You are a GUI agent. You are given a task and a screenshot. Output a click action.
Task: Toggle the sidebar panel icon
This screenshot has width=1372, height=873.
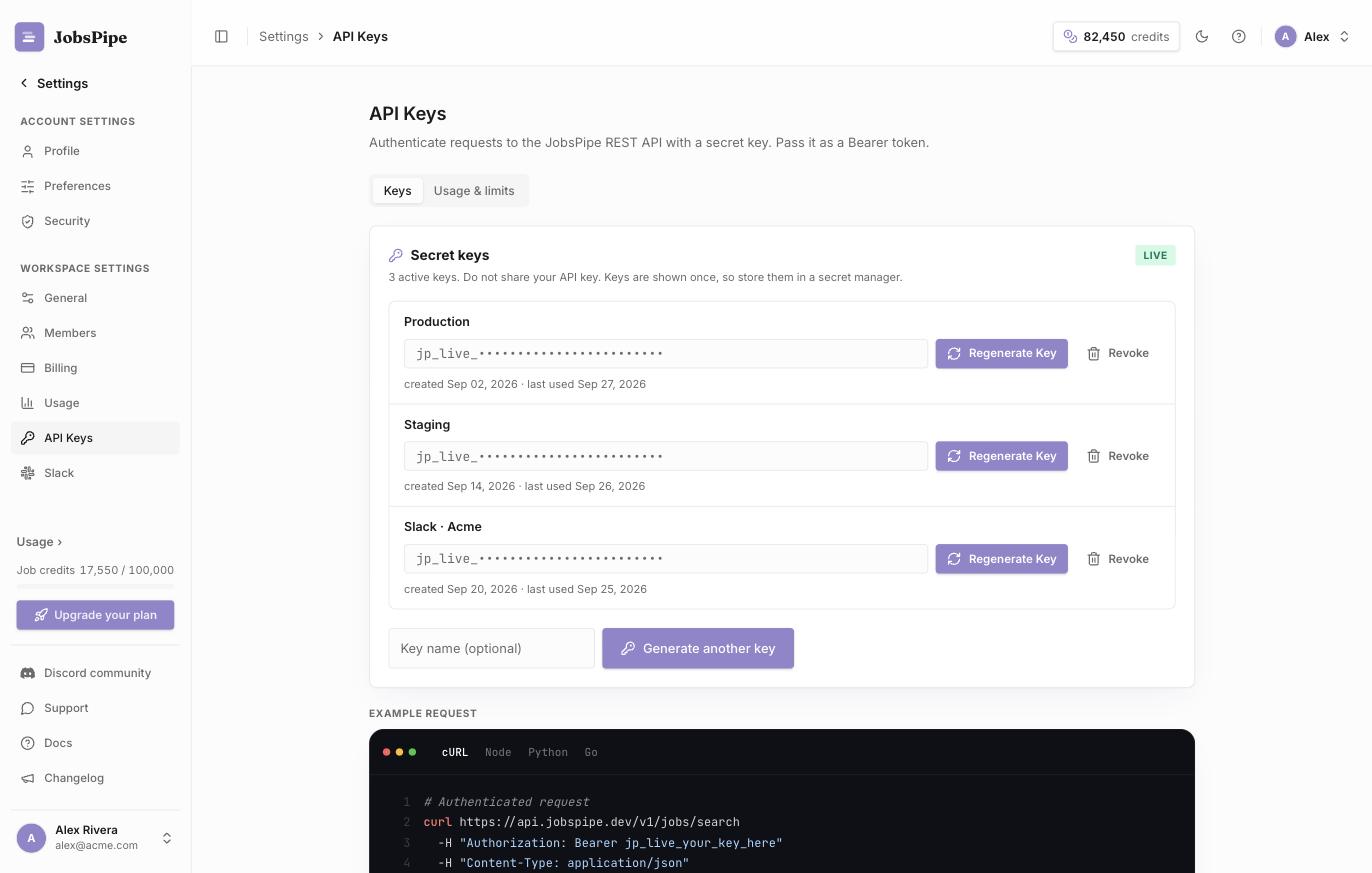(221, 36)
